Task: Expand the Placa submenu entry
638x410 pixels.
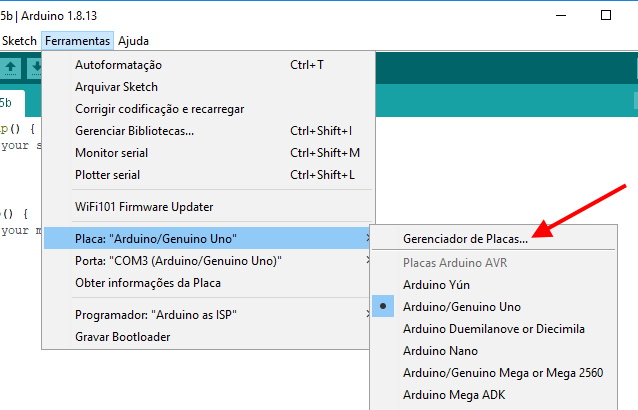Action: click(x=208, y=238)
